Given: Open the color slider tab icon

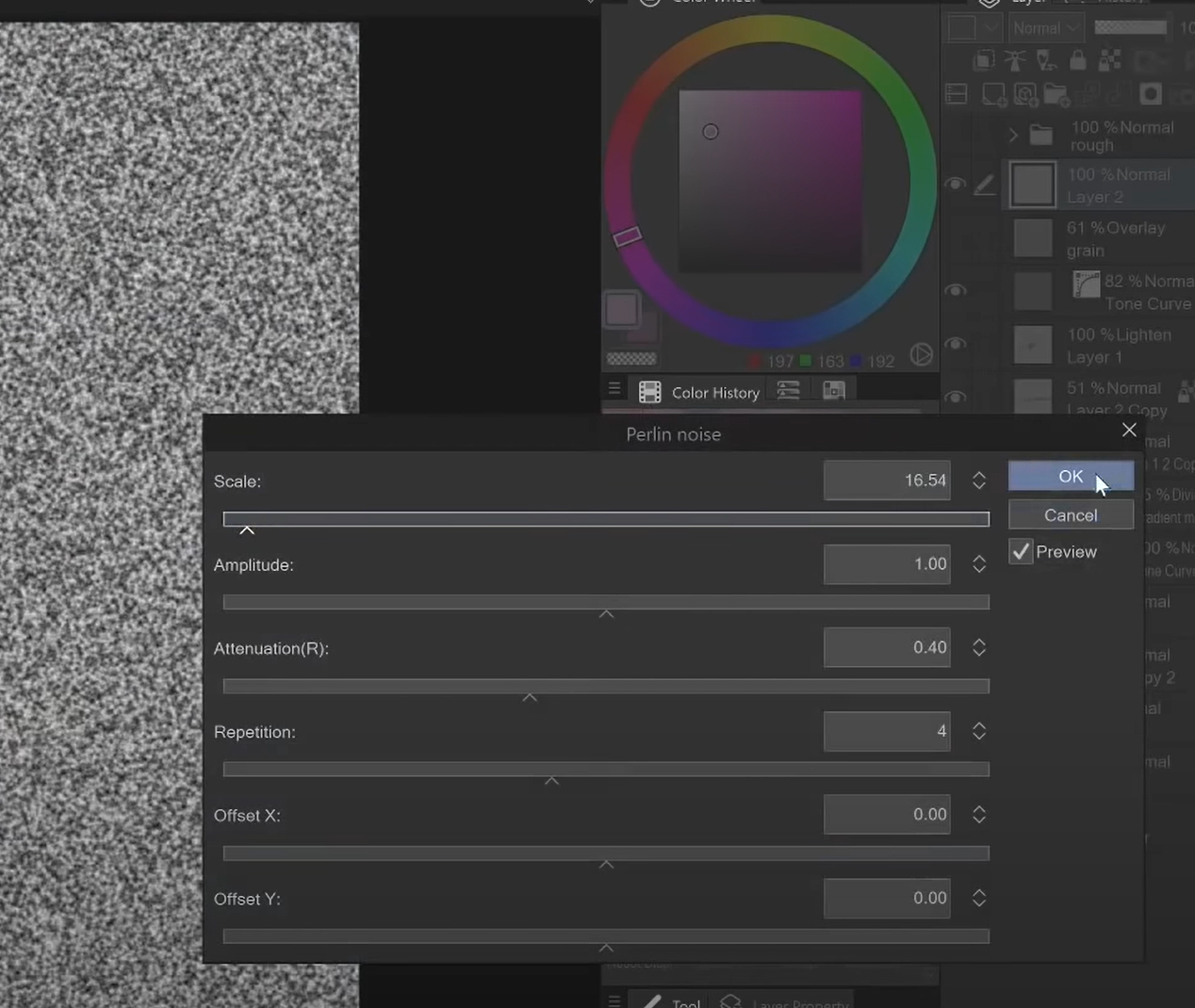Looking at the screenshot, I should point(789,390).
